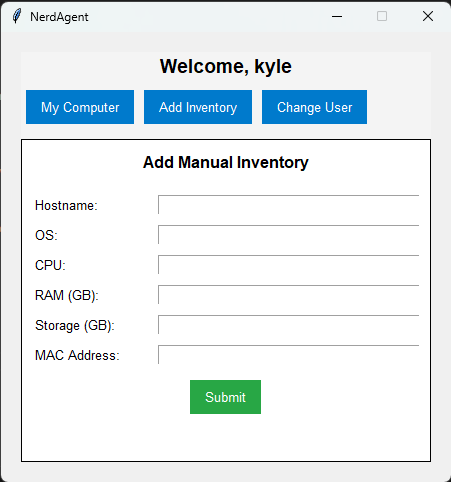Click the Add Manual Inventory title

(226, 163)
